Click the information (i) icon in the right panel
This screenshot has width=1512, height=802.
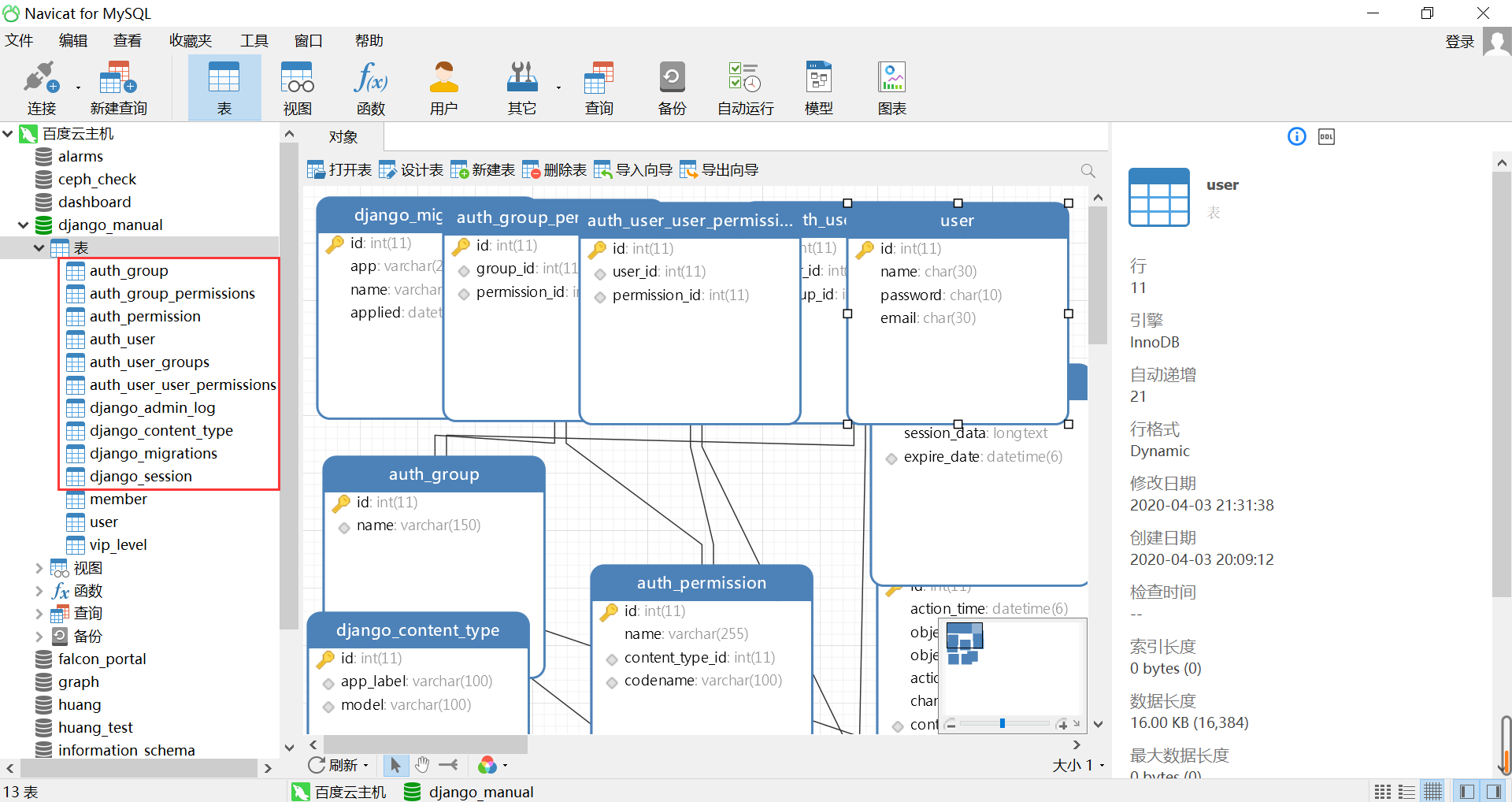(1296, 136)
